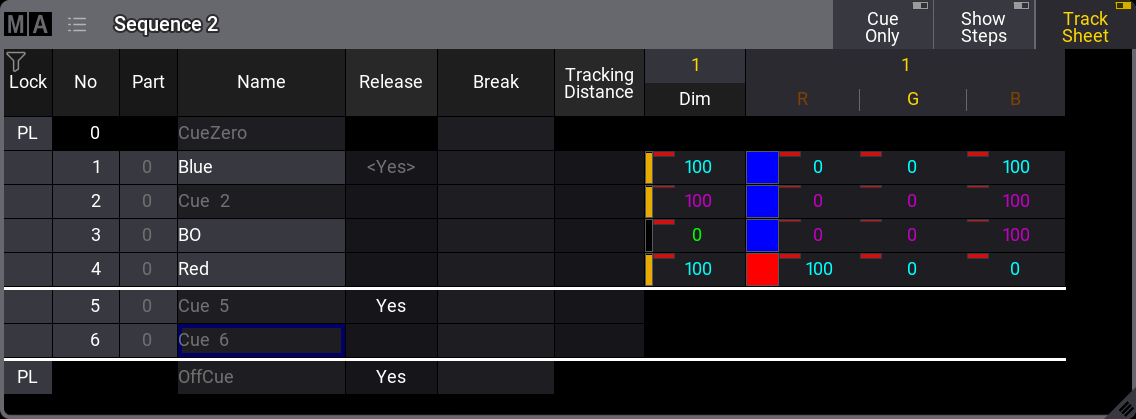Click the Dim value 0 for BO cue
The width and height of the screenshot is (1136, 419).
click(x=697, y=236)
